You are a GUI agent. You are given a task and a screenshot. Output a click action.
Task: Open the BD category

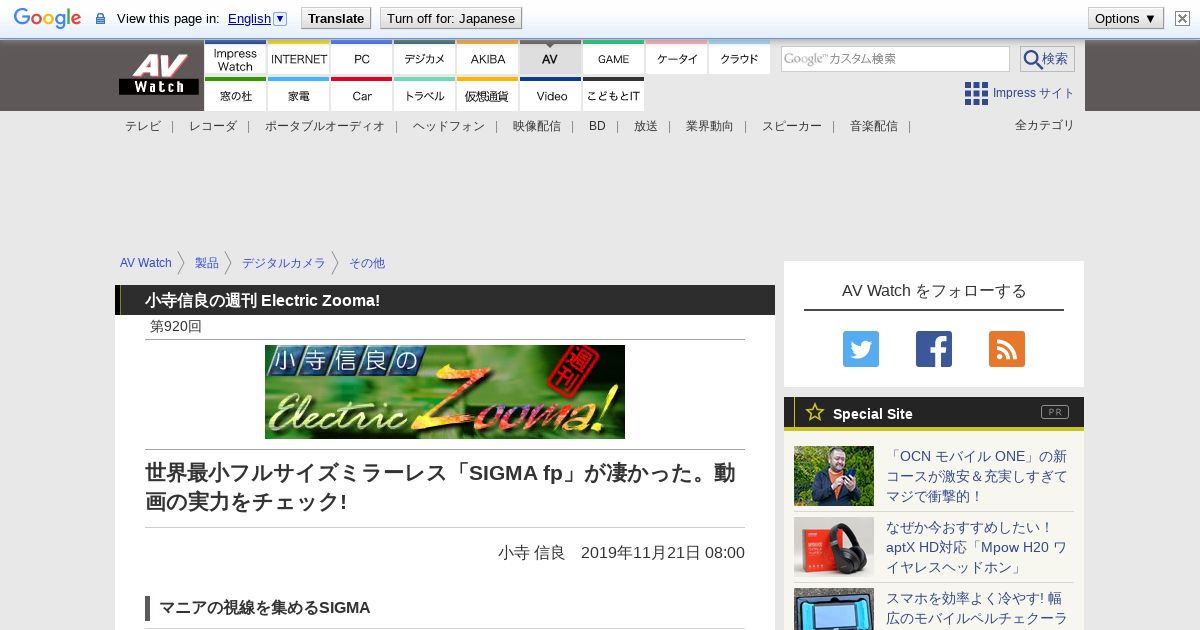click(597, 126)
